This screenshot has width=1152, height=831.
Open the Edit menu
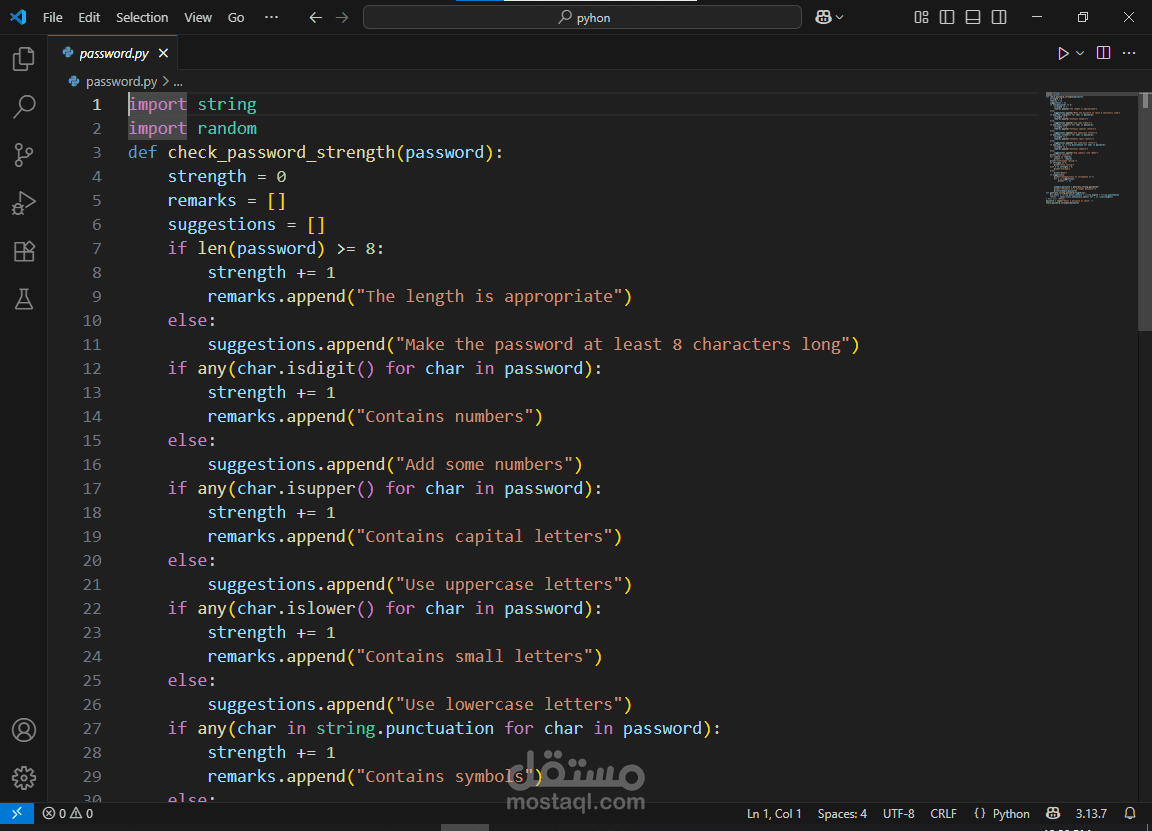click(x=89, y=17)
